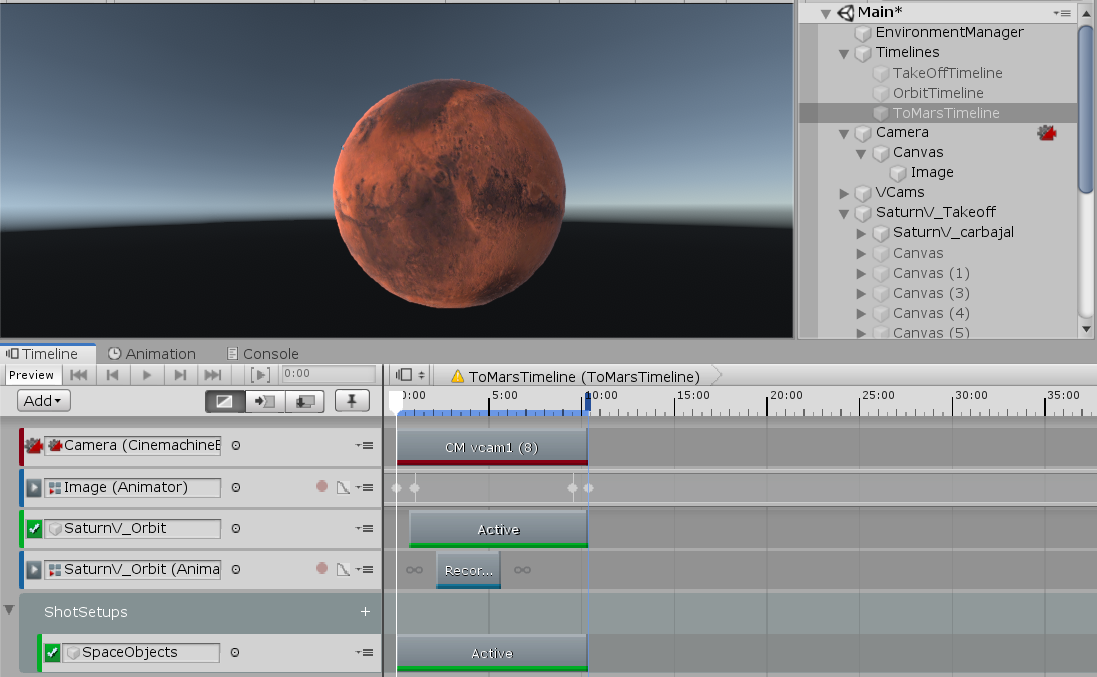Toggle Play Range mode button
The height and width of the screenshot is (677, 1097).
click(260, 375)
